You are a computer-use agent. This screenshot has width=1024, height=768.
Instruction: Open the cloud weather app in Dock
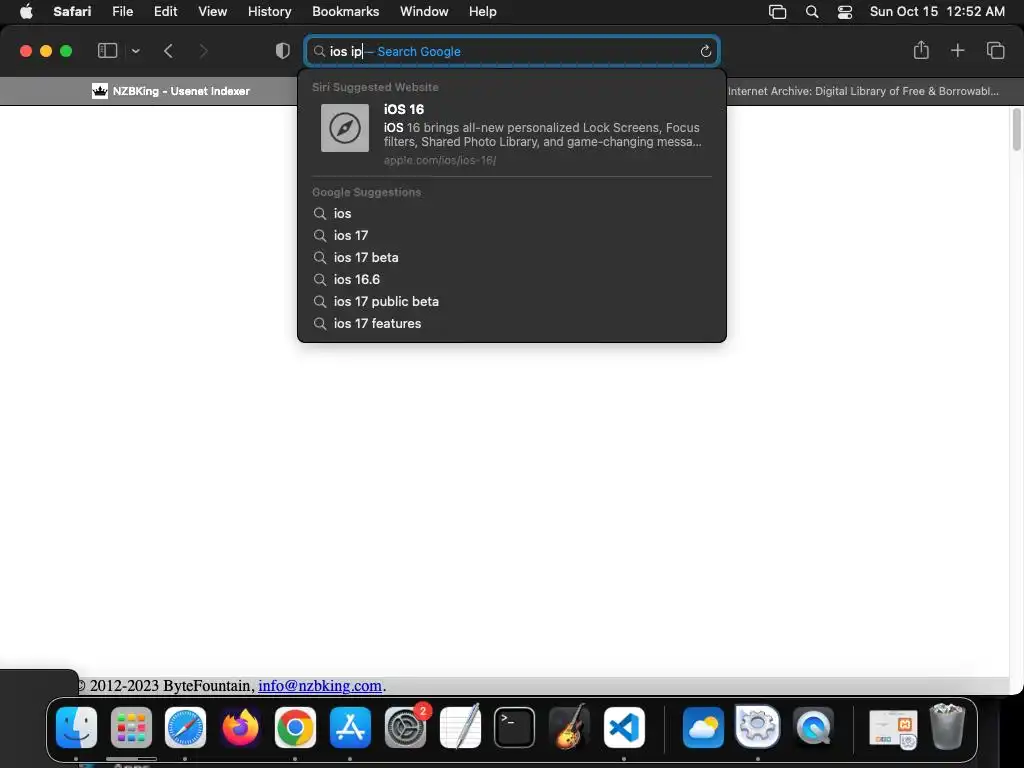coord(703,727)
